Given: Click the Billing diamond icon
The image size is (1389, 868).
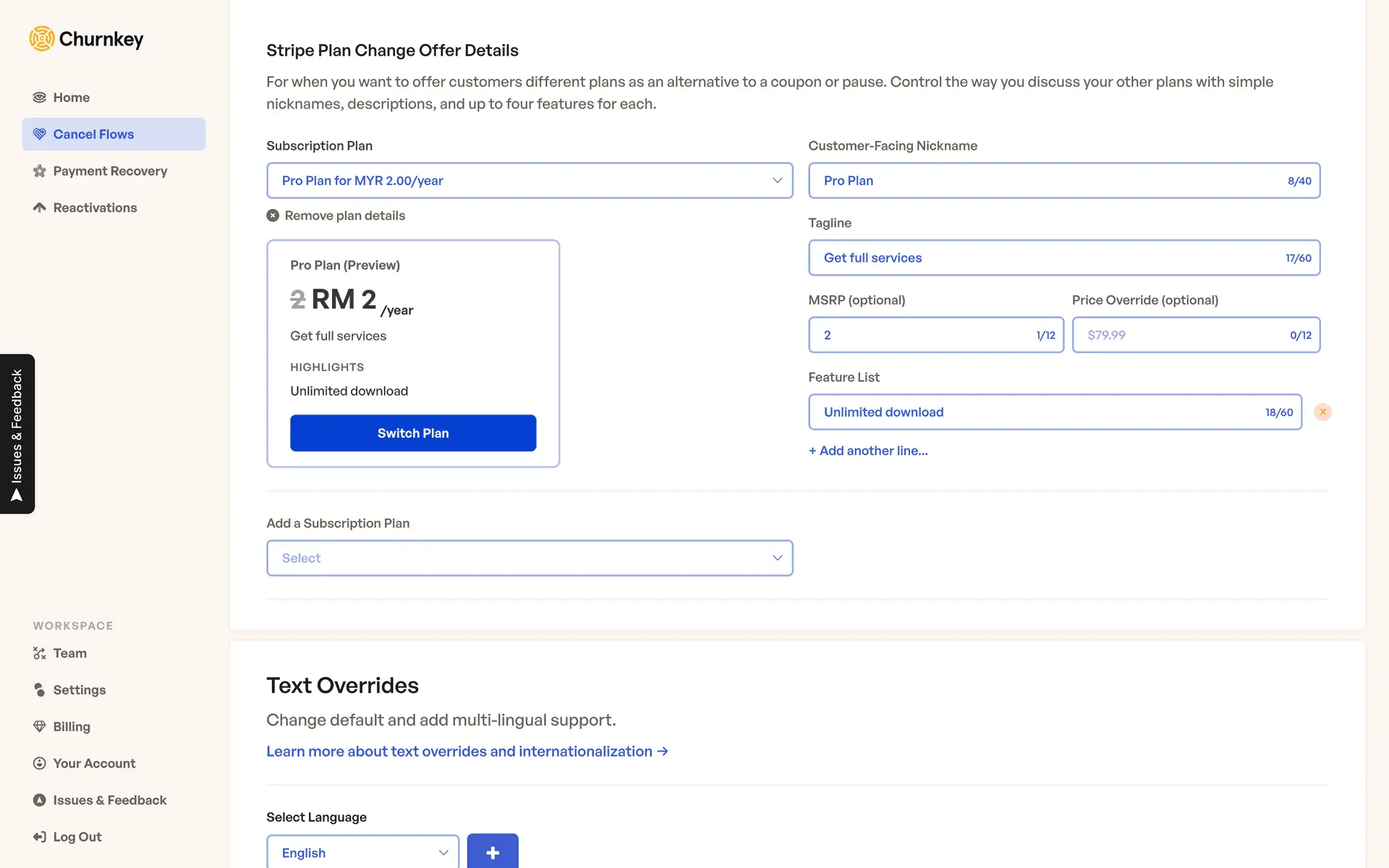Looking at the screenshot, I should coord(40,726).
